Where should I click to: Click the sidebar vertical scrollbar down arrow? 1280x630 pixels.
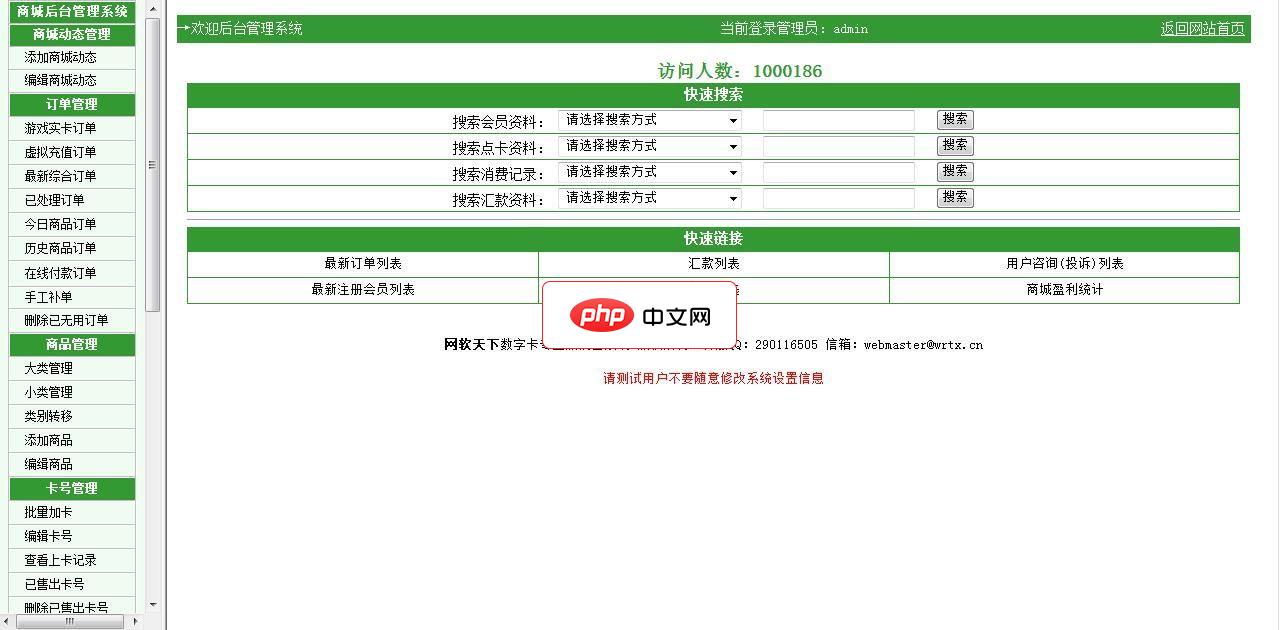tap(152, 604)
